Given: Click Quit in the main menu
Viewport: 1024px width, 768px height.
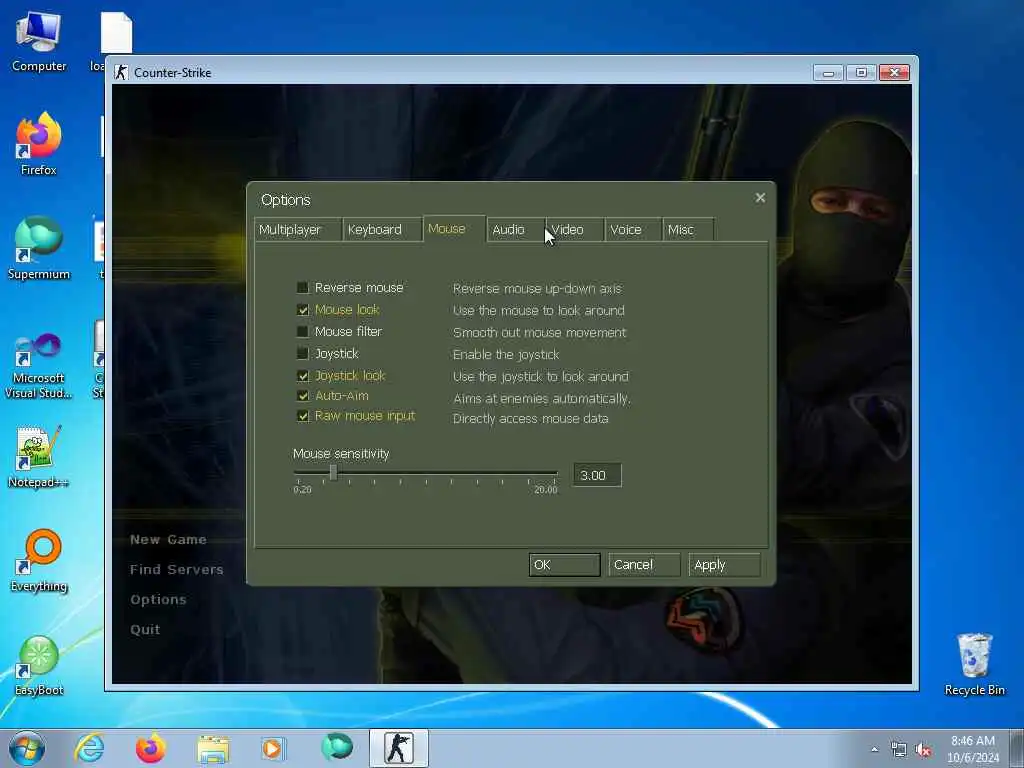Looking at the screenshot, I should click(x=145, y=630).
